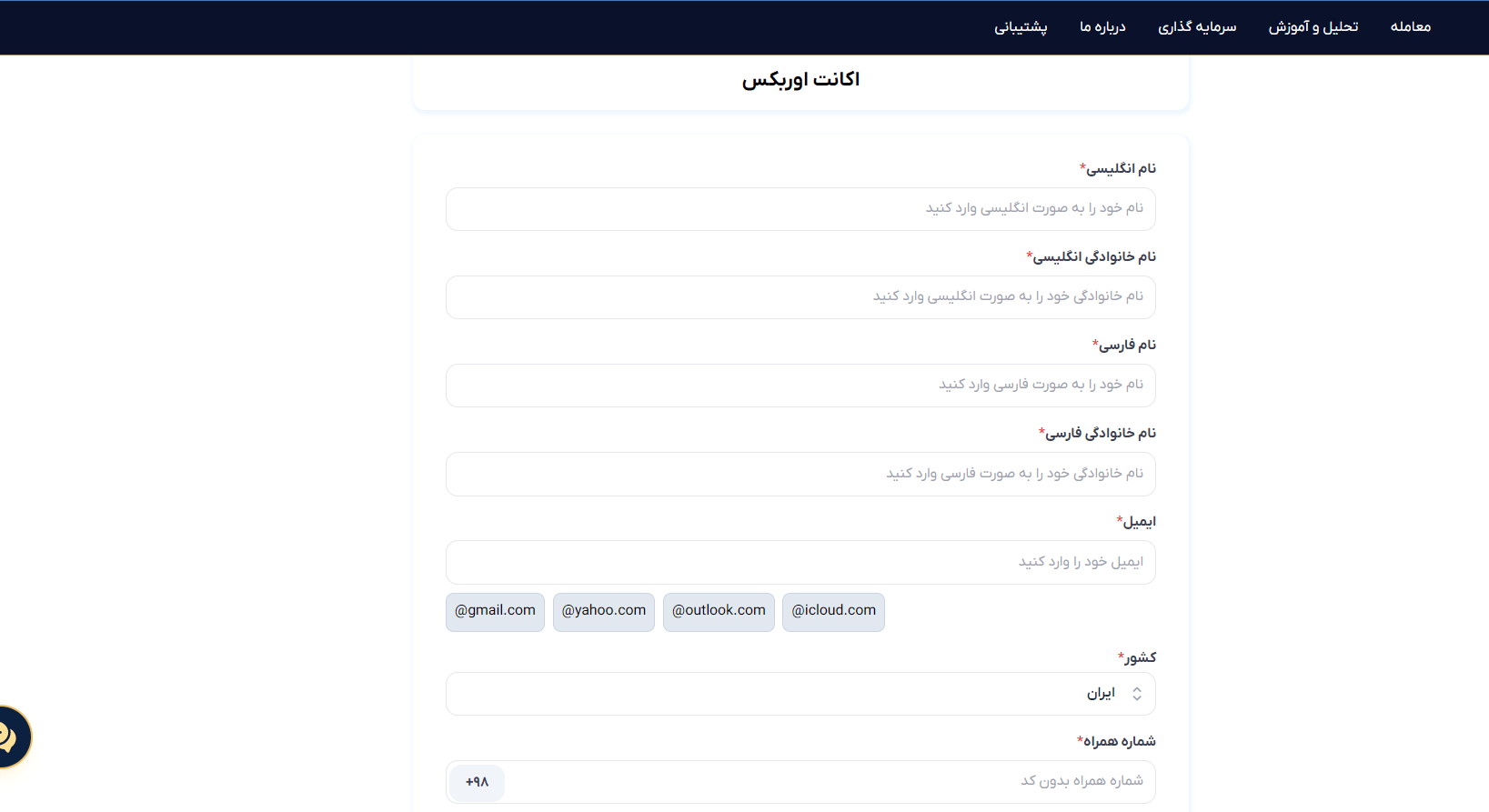This screenshot has width=1489, height=812.
Task: Pick the @outlook.com email suffix
Action: tap(719, 611)
